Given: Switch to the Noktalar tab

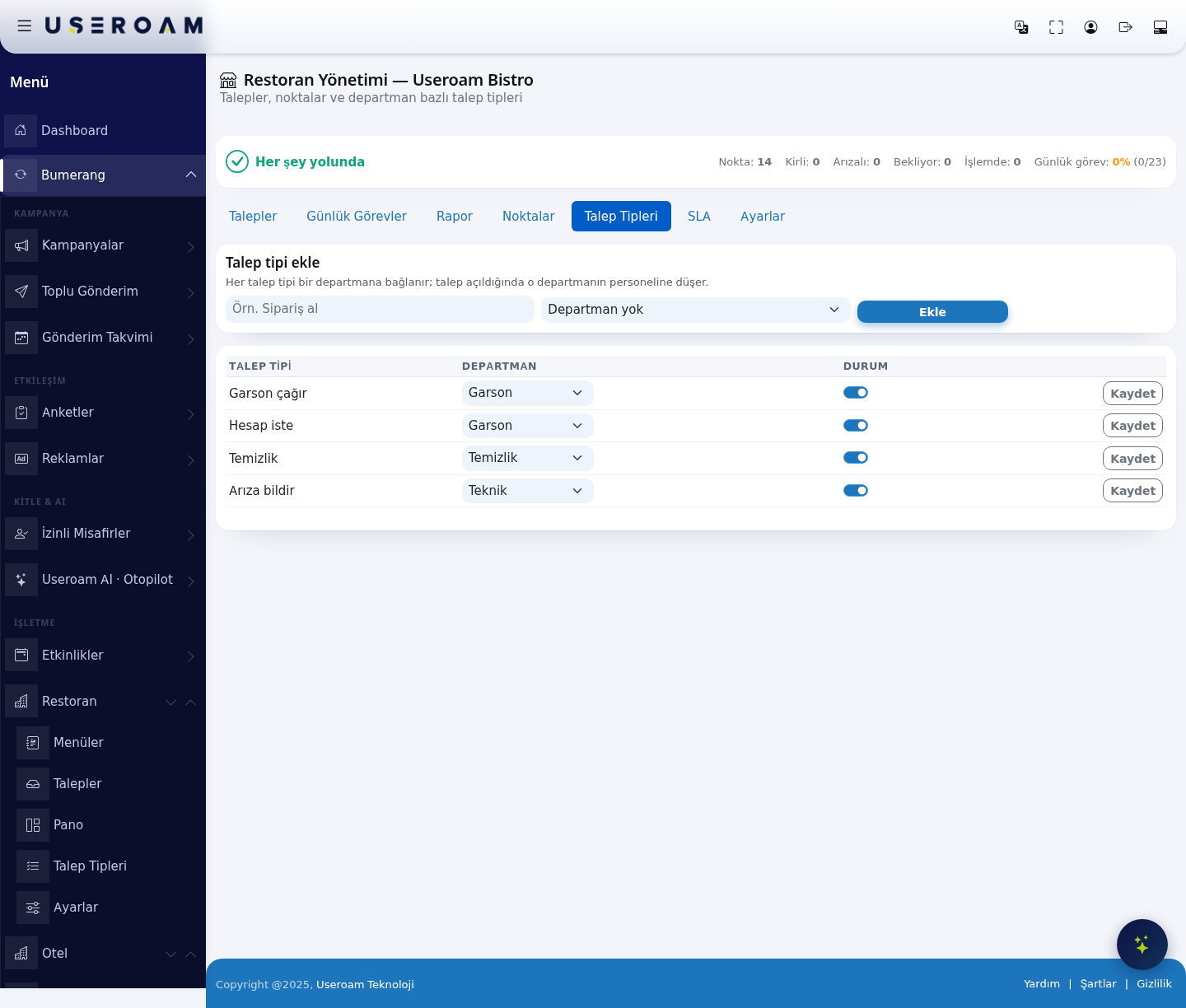Looking at the screenshot, I should (529, 217).
